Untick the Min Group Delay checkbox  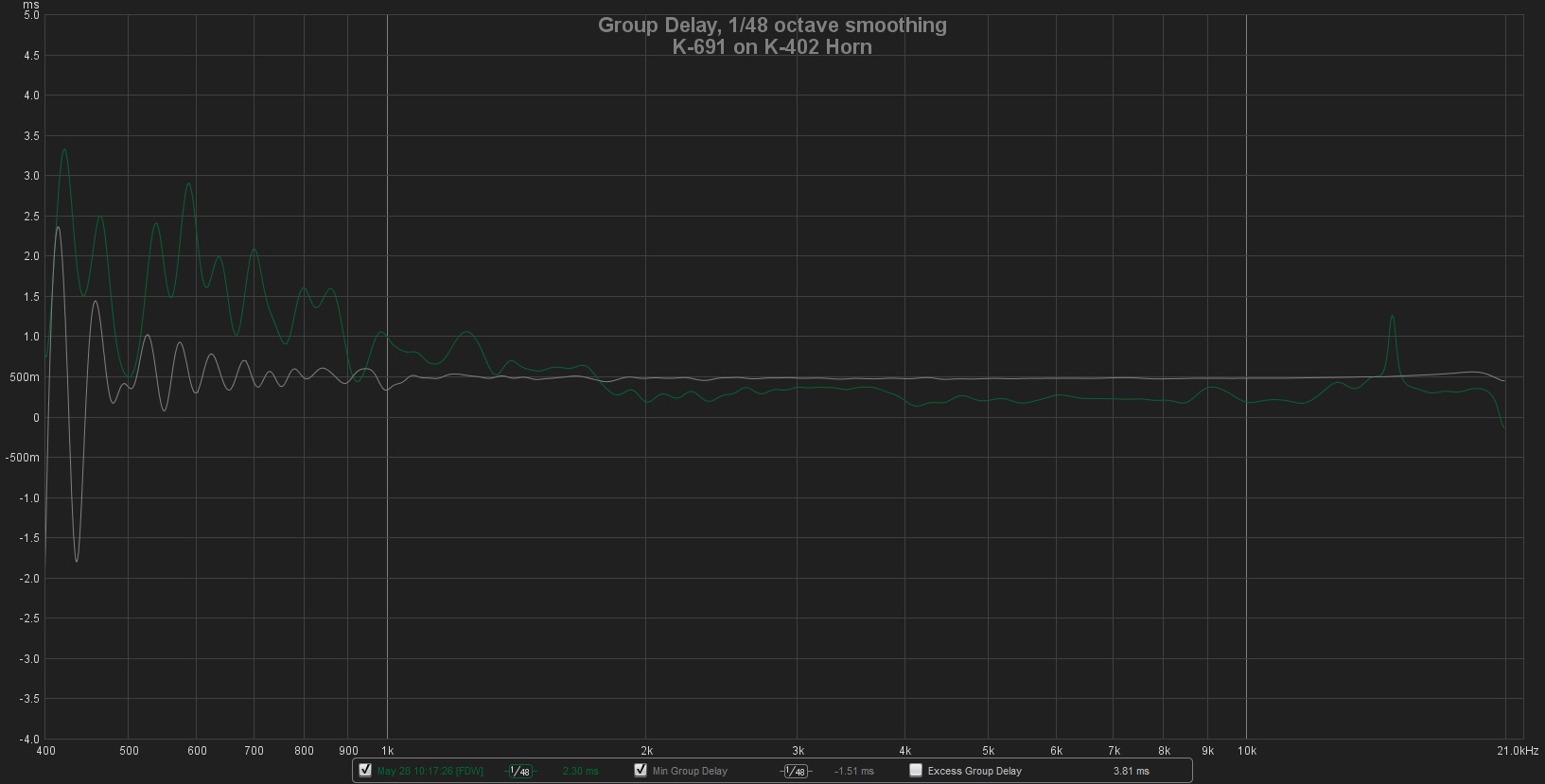click(x=641, y=770)
